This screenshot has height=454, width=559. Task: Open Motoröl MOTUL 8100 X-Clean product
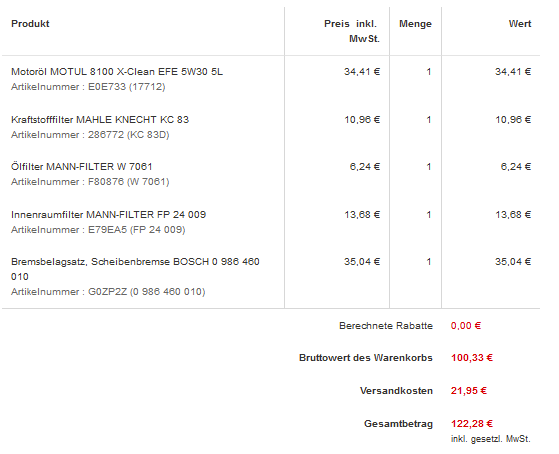[x=117, y=72]
